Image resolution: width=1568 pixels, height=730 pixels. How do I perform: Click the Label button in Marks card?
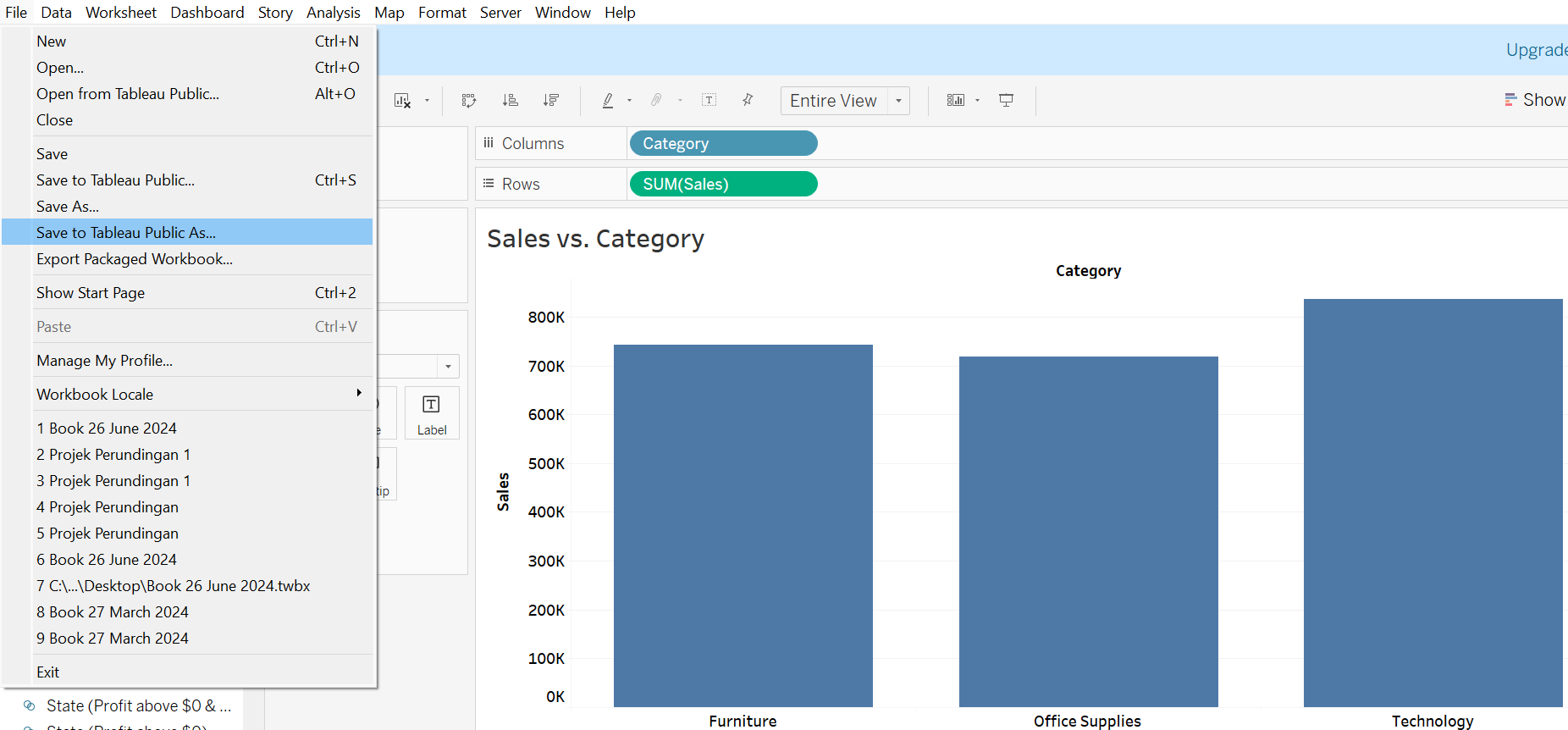(432, 412)
